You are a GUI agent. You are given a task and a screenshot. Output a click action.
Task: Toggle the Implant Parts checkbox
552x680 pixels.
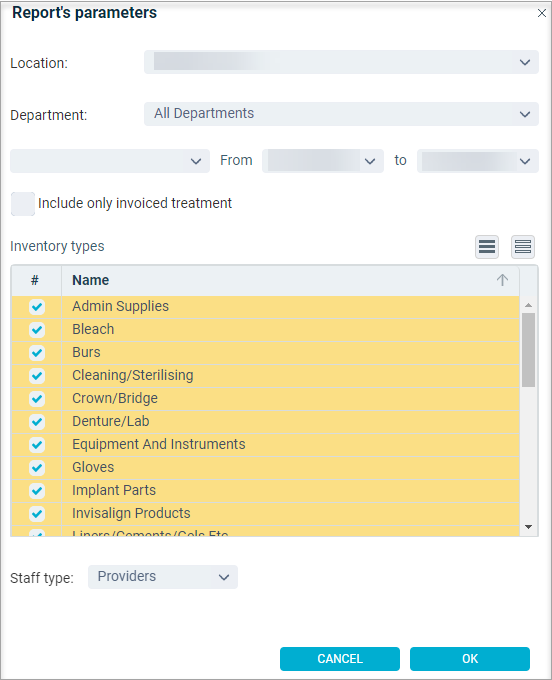[37, 491]
